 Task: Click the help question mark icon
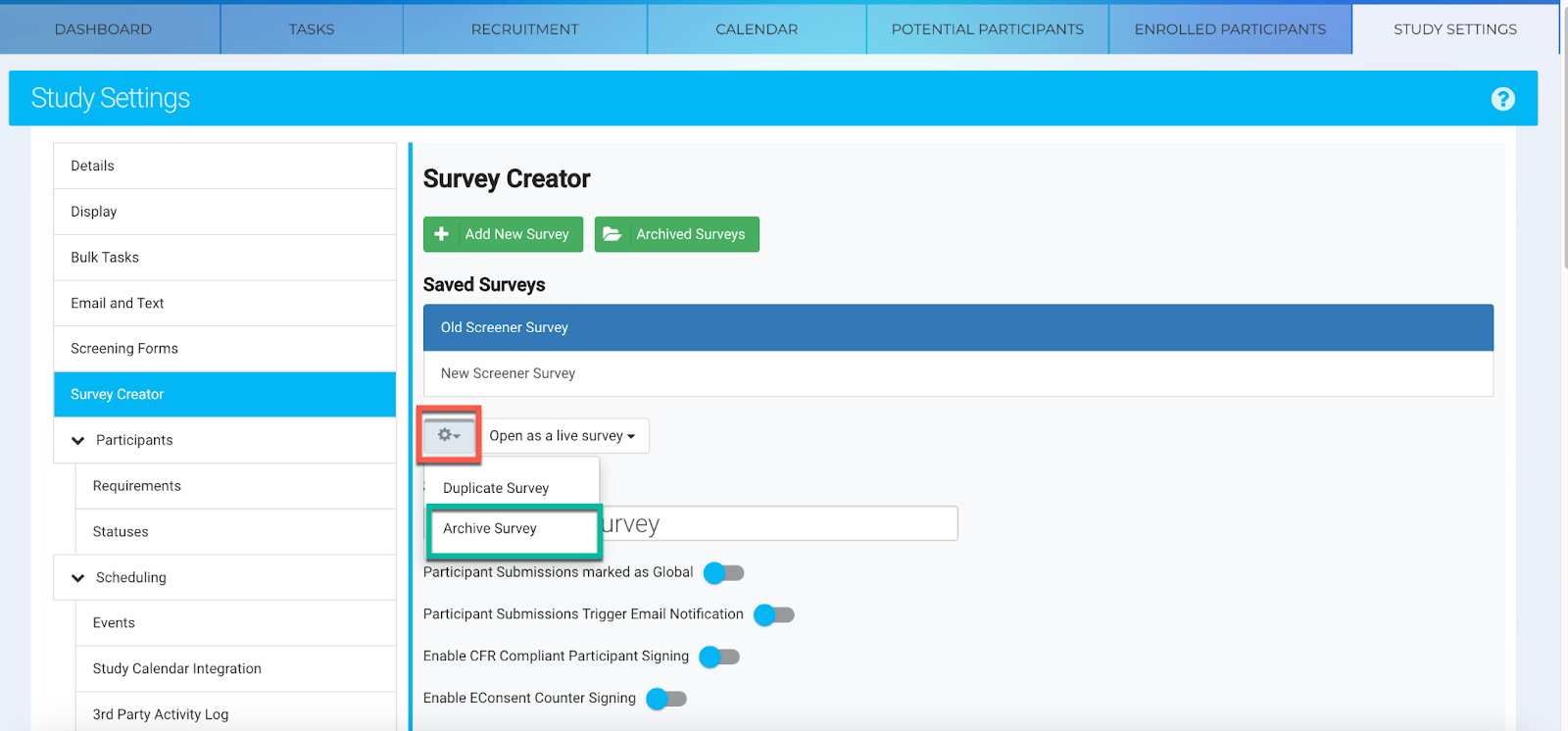point(1502,99)
